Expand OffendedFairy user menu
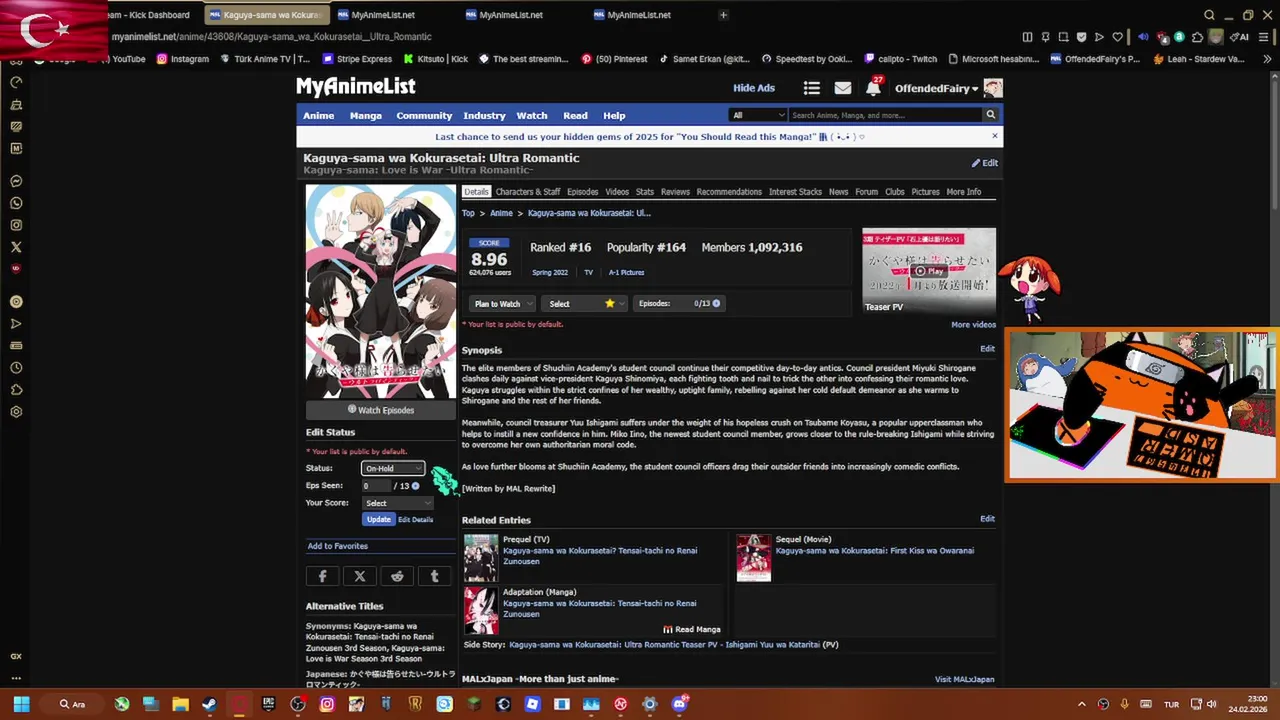1280x720 pixels. tap(936, 88)
